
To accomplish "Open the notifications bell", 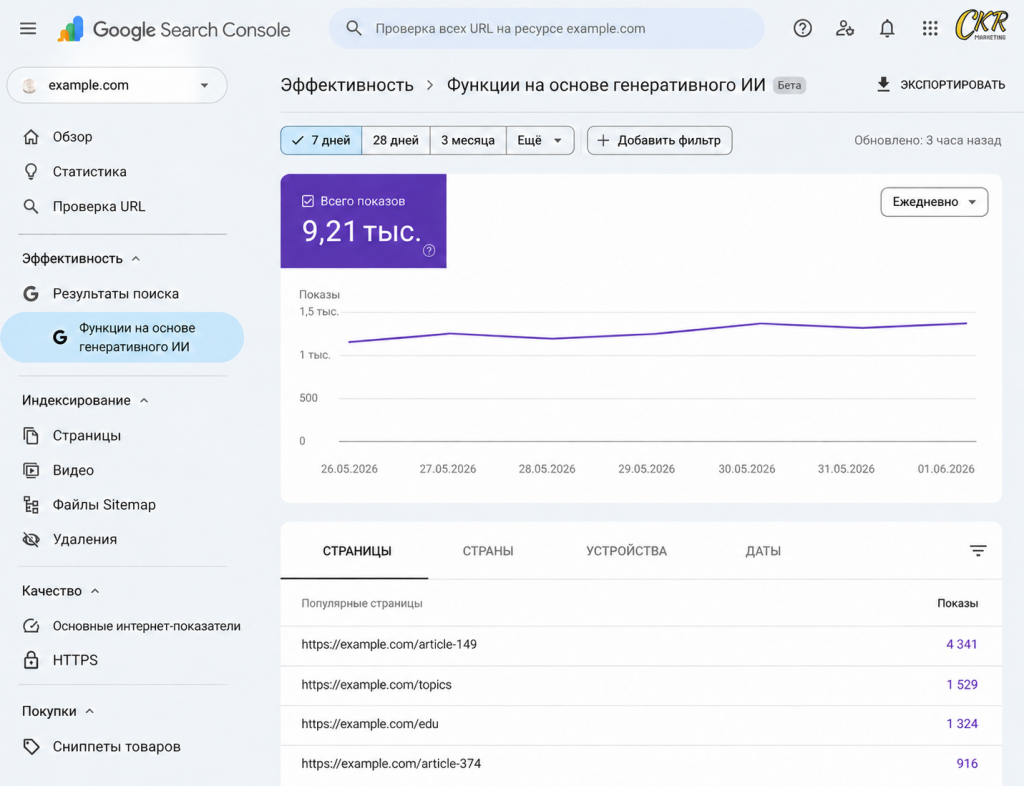I will [887, 29].
